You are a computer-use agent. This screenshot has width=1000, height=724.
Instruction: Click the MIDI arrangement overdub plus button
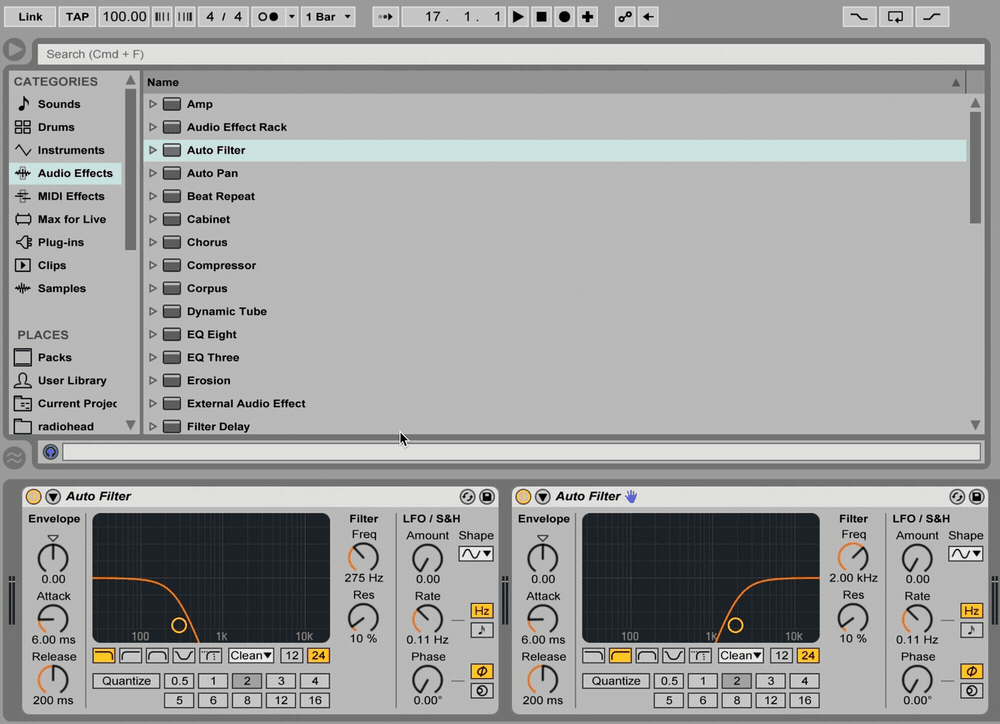click(x=587, y=17)
